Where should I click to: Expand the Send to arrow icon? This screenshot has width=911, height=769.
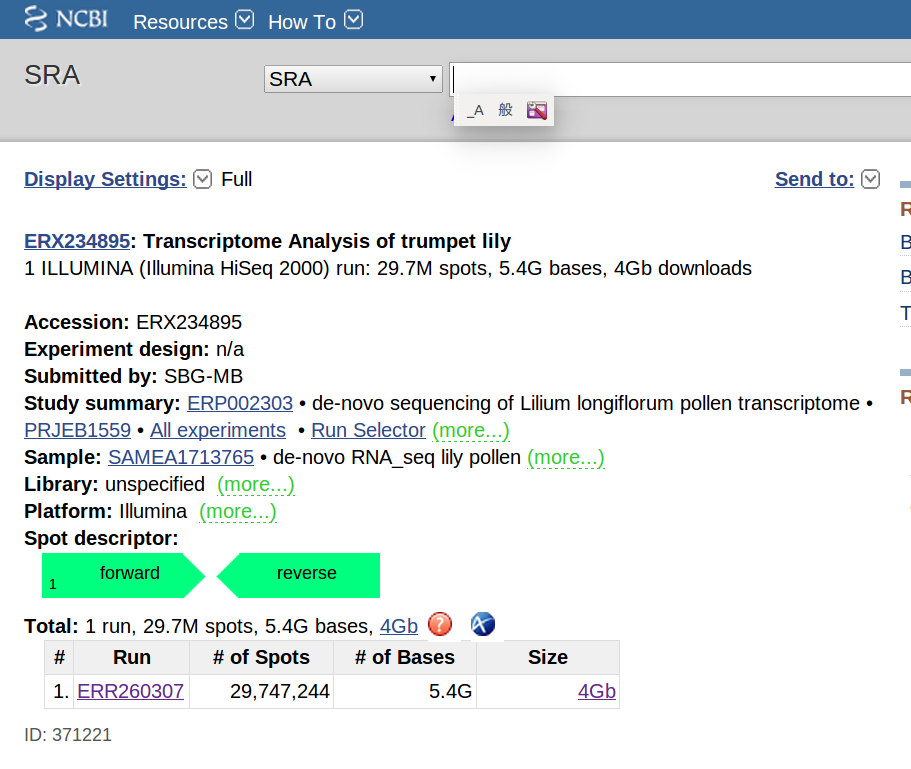870,179
